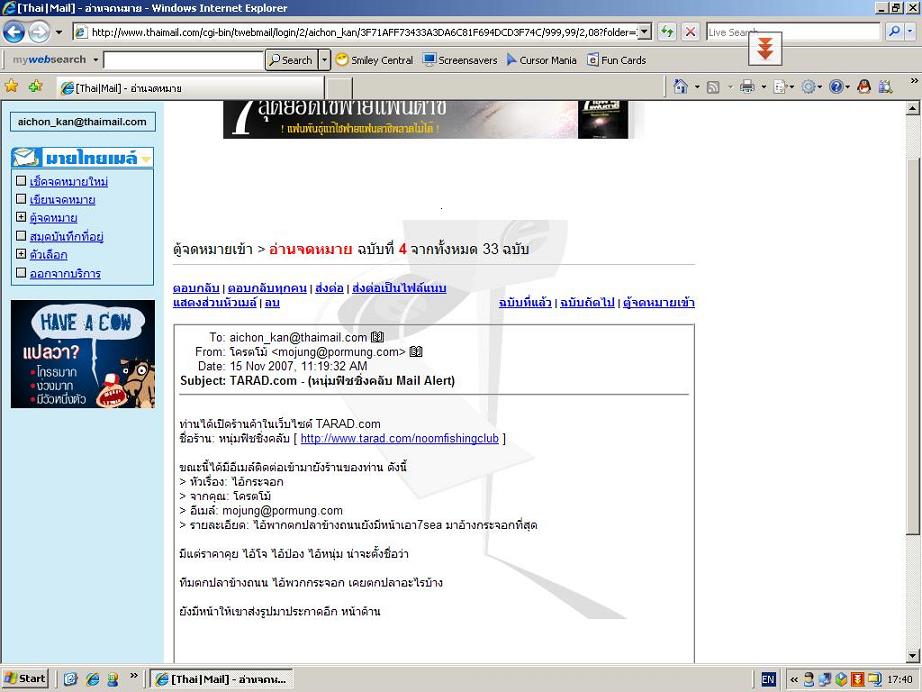
Task: Click the ตอบกลับ reply link
Action: (x=196, y=288)
